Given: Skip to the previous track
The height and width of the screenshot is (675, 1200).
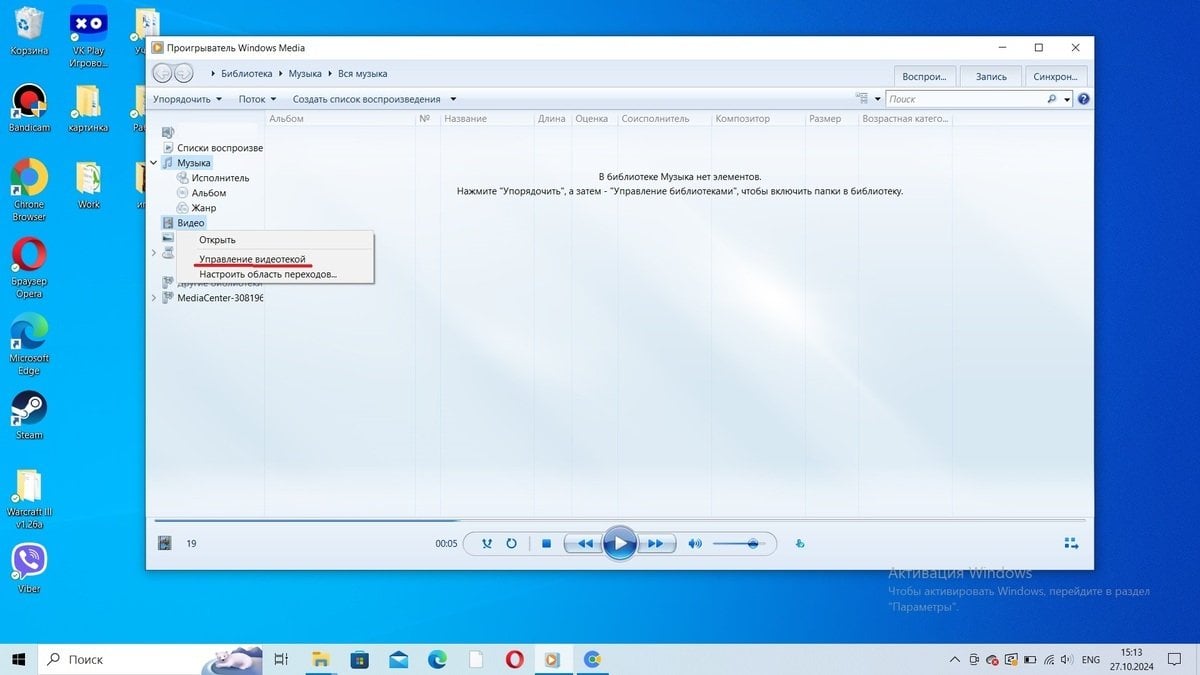Looking at the screenshot, I should (584, 544).
